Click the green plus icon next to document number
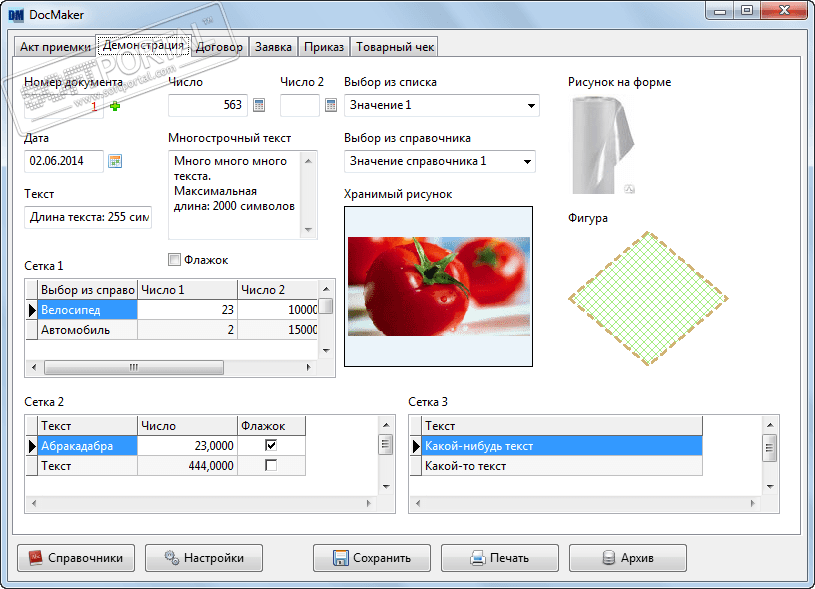Viewport: 815px width, 589px height. 115,106
